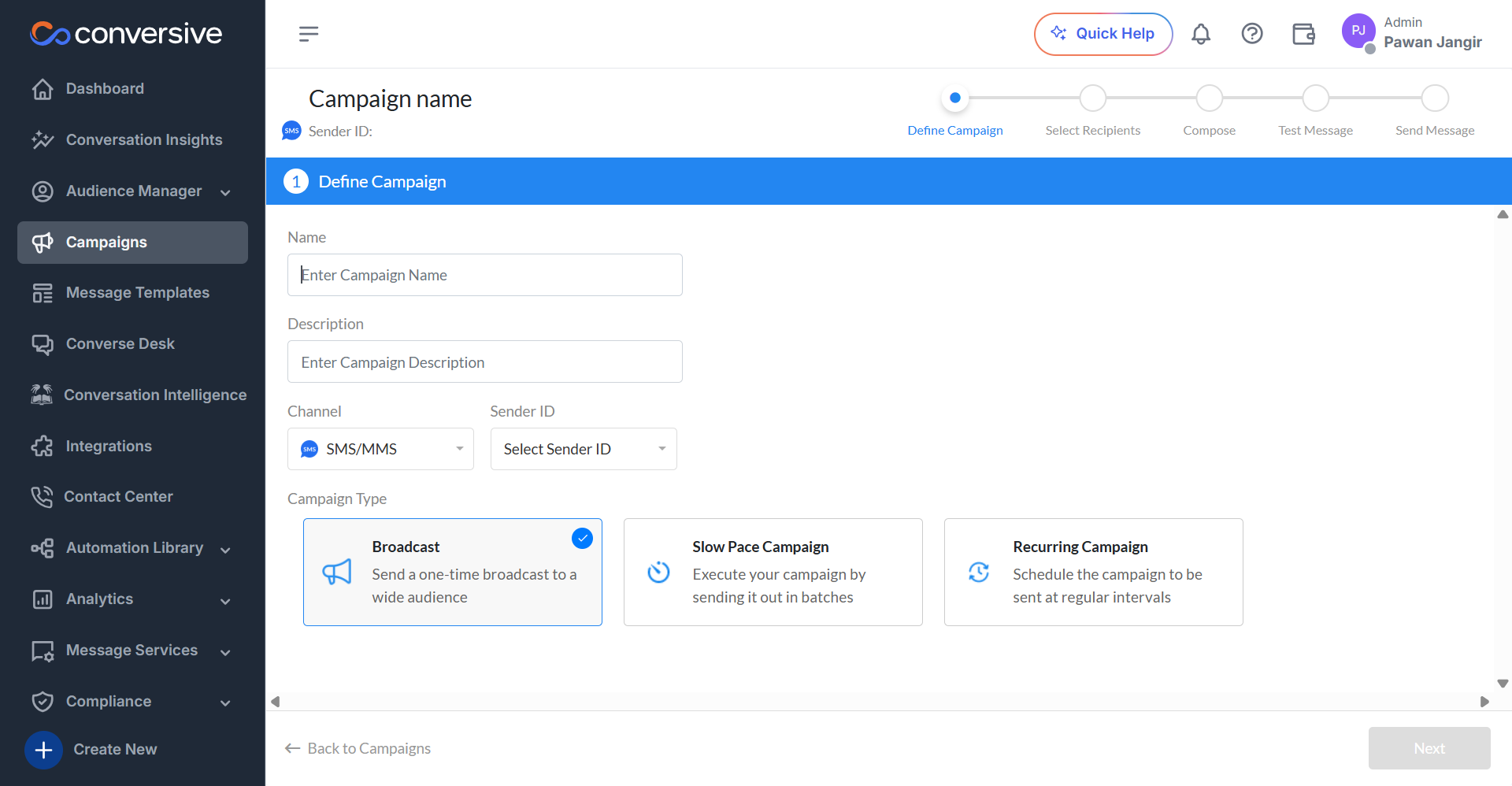Click the Conversation Insights sparkle icon
This screenshot has height=786, width=1512.
click(43, 140)
